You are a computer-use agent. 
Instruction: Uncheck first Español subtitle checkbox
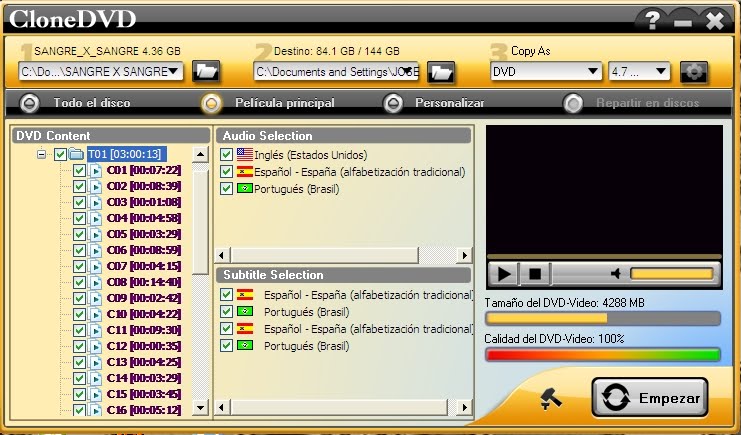pyautogui.click(x=226, y=295)
